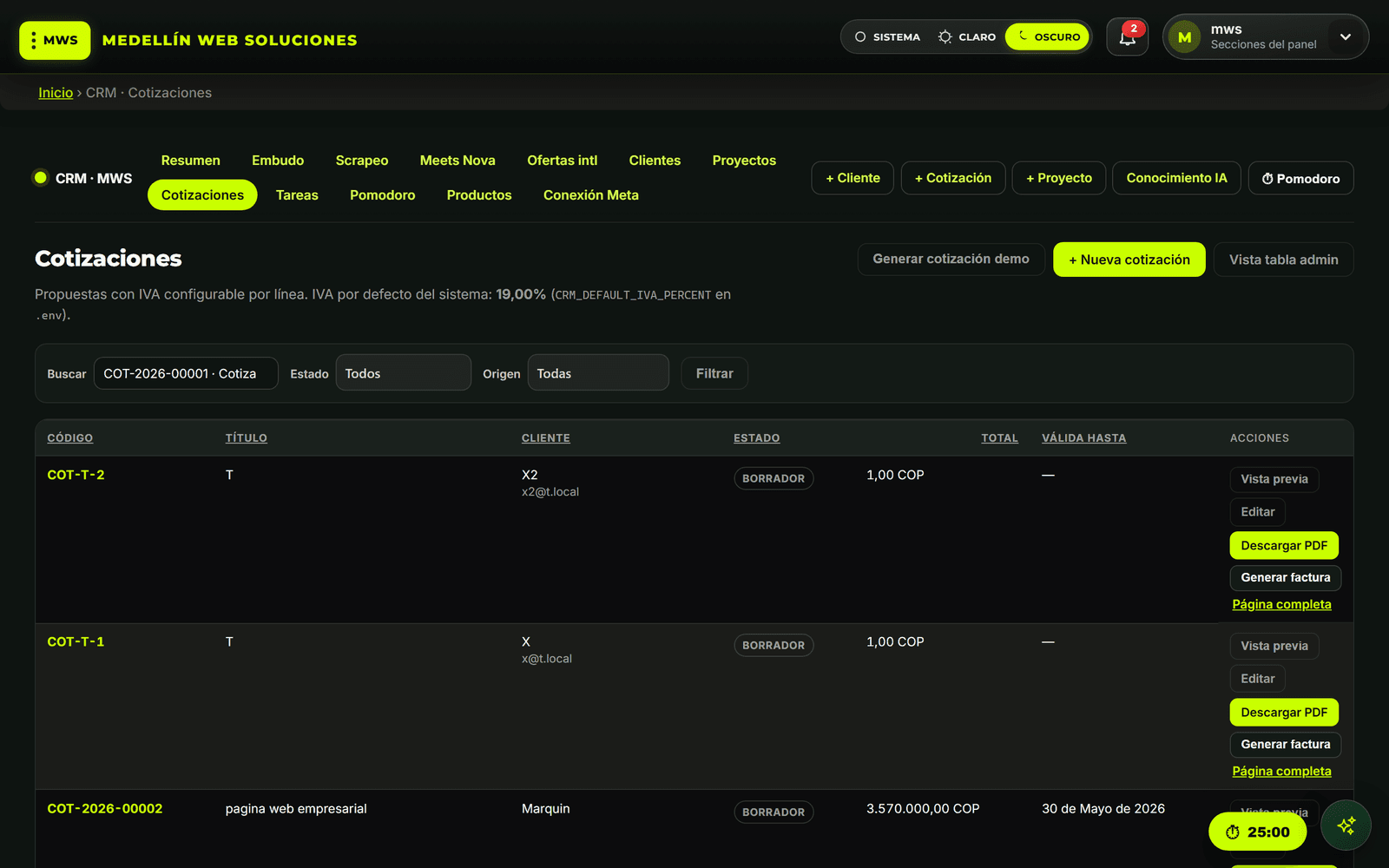Click the MWS logo badge
Image resolution: width=1389 pixels, height=868 pixels.
pyautogui.click(x=55, y=40)
